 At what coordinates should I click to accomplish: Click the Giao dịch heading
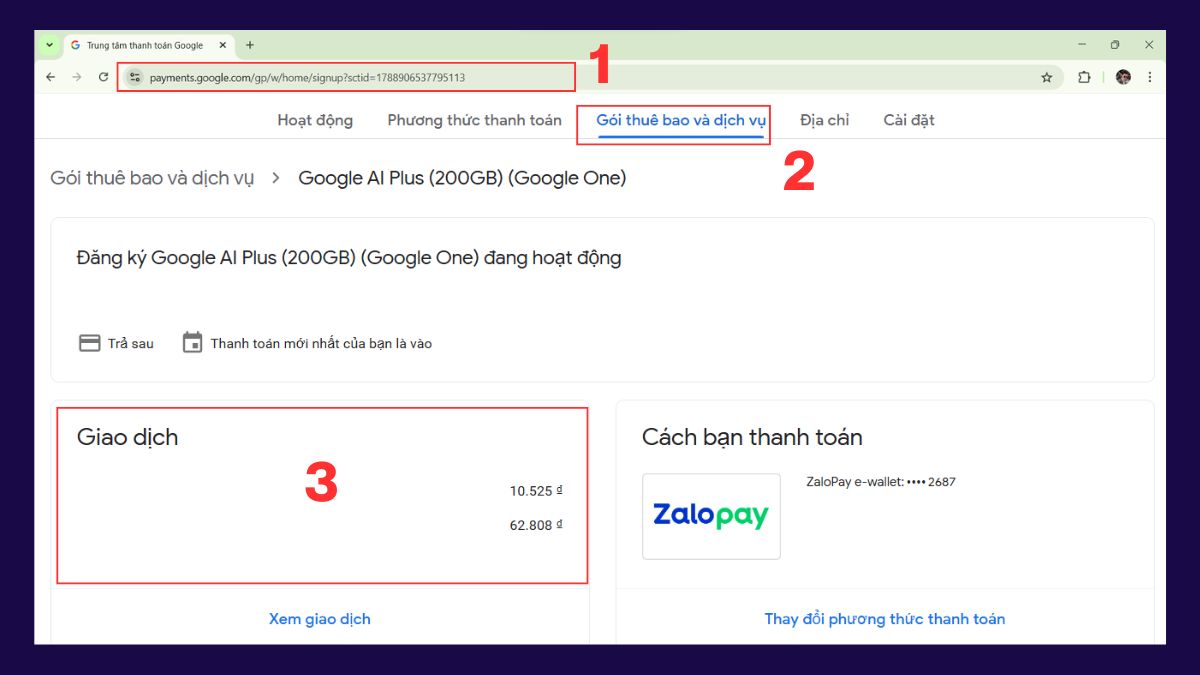pyautogui.click(x=128, y=437)
